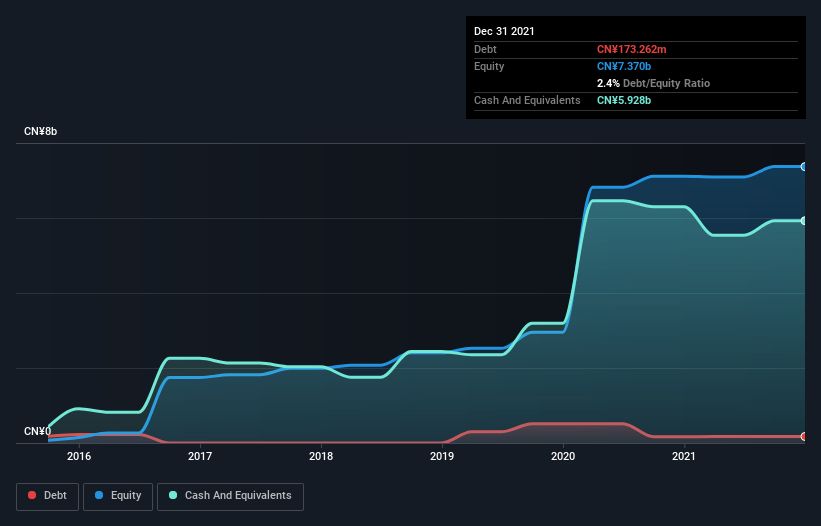Click the teal Cash endpoint marker
This screenshot has height=526, width=821.
pyautogui.click(x=804, y=221)
